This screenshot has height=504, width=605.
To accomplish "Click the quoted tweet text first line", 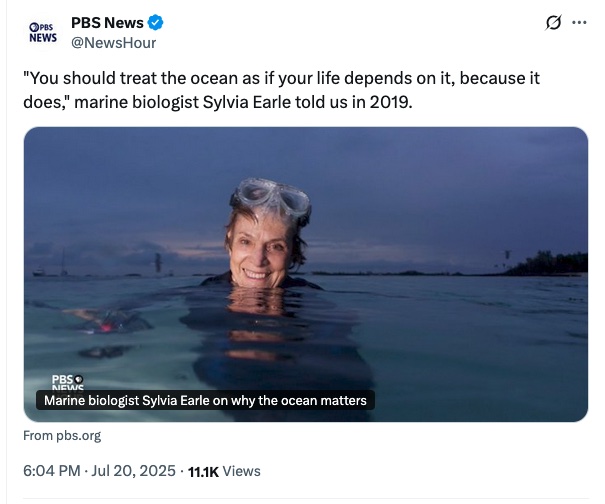I will point(300,78).
